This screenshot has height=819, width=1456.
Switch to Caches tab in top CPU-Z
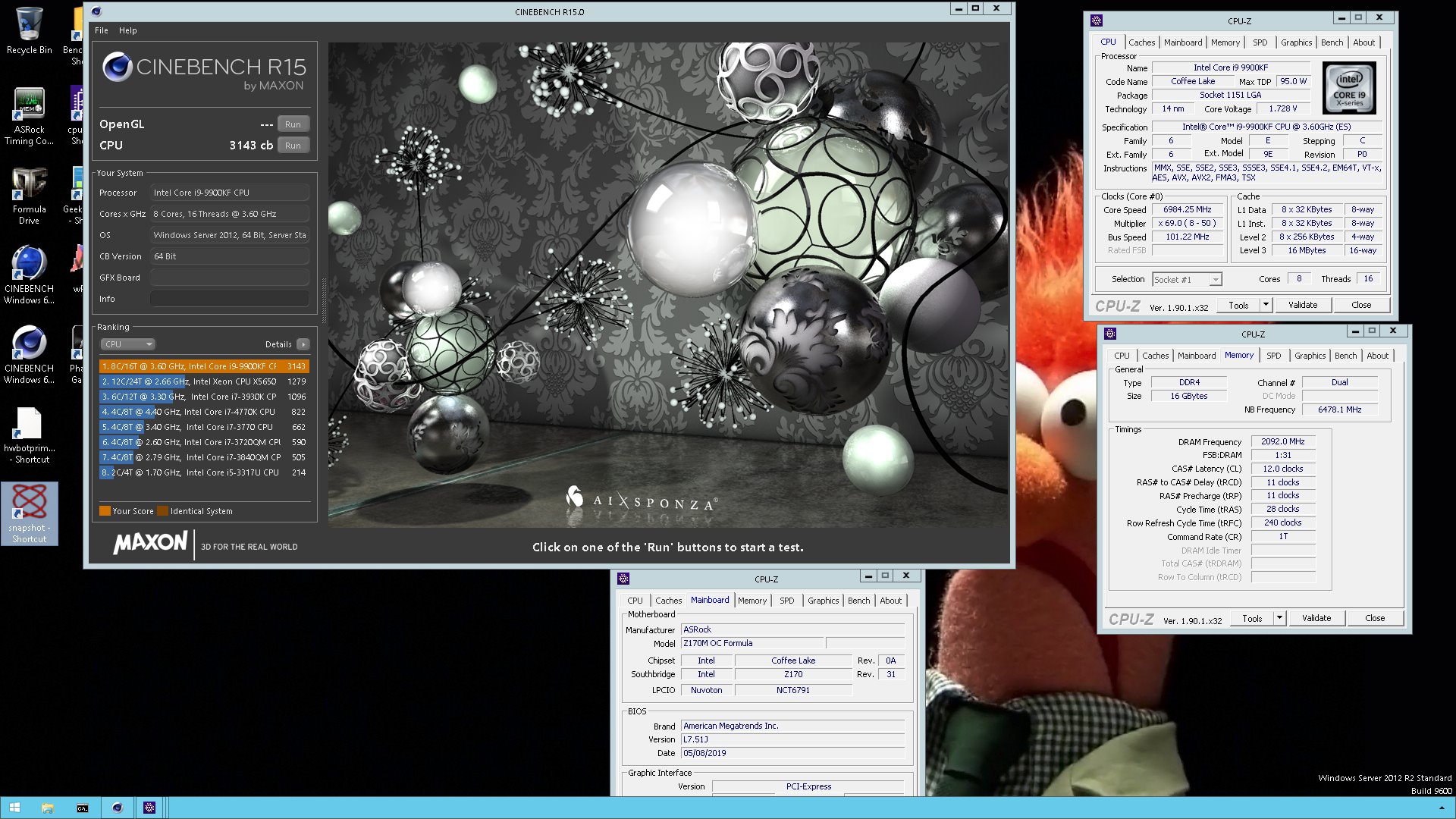[1141, 42]
